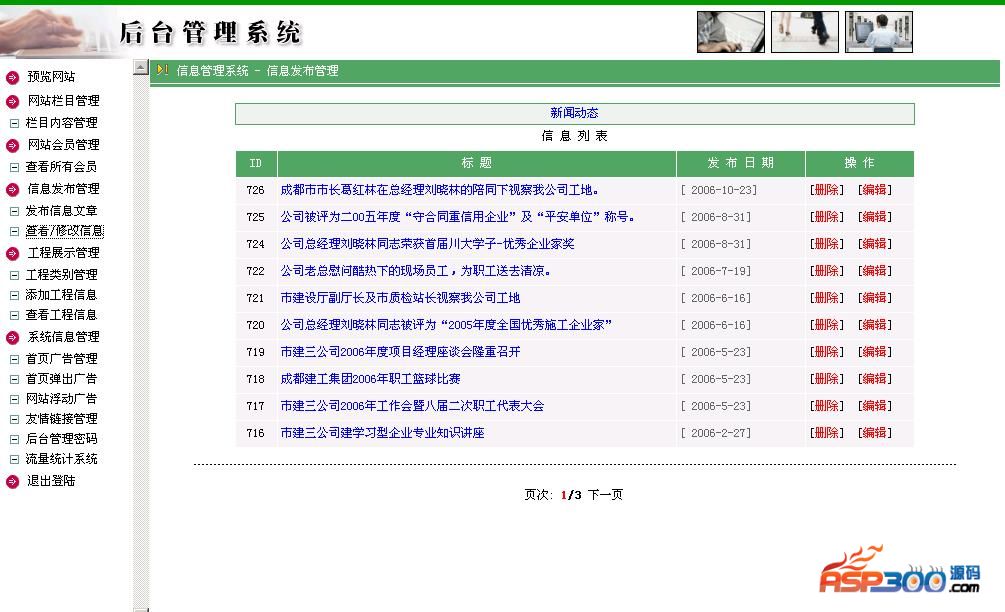
Task: Edit article 724 via 编辑
Action: click(875, 244)
